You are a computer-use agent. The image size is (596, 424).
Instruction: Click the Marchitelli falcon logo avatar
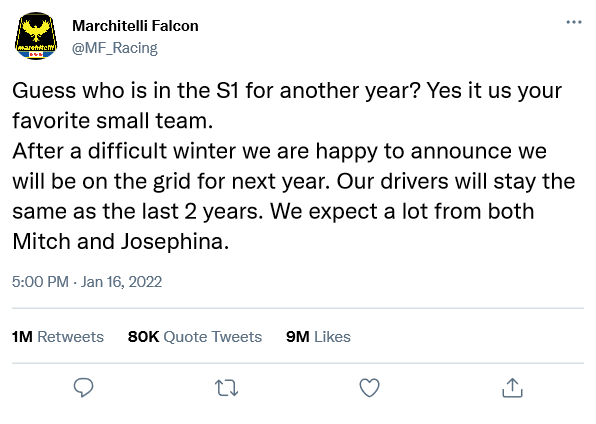point(36,36)
